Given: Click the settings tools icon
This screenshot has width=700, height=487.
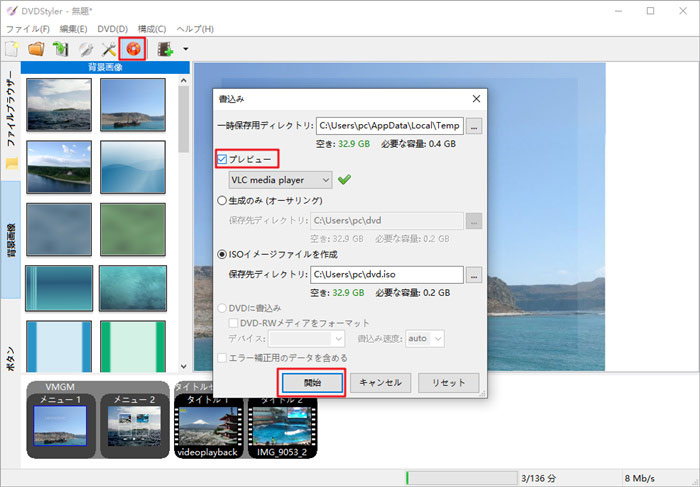Looking at the screenshot, I should 108,48.
